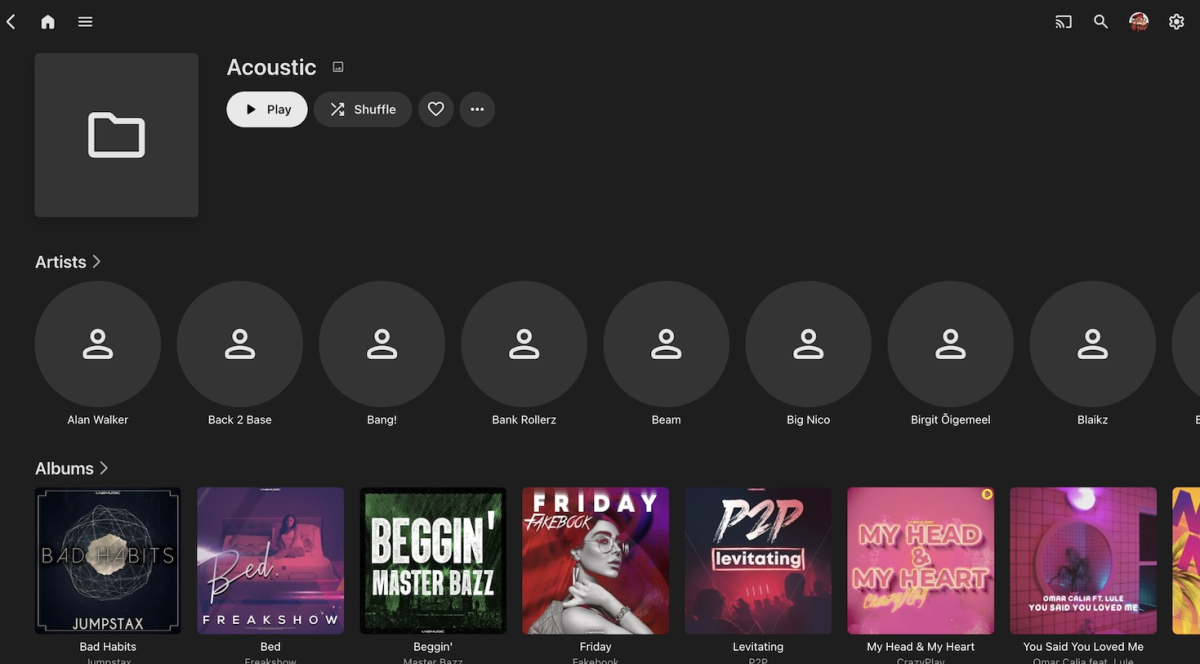Viewport: 1200px width, 664px height.
Task: Expand the Artists section
Action: point(68,262)
